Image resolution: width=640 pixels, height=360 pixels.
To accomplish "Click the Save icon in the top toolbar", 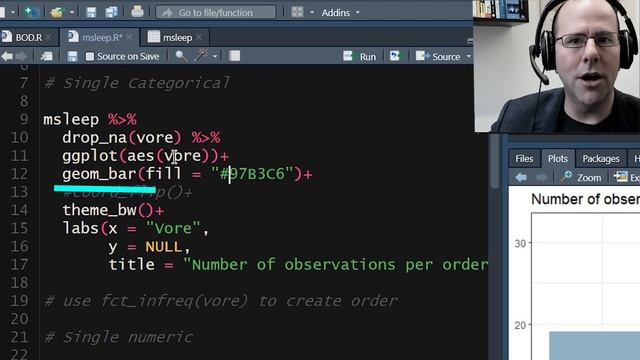I will [91, 12].
